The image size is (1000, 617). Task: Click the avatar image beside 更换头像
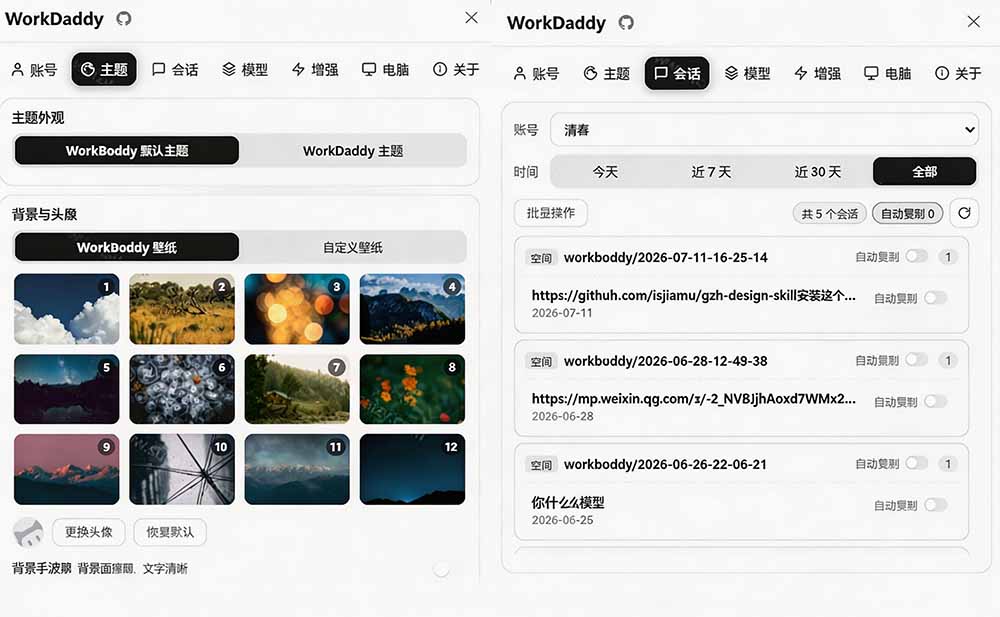[29, 532]
